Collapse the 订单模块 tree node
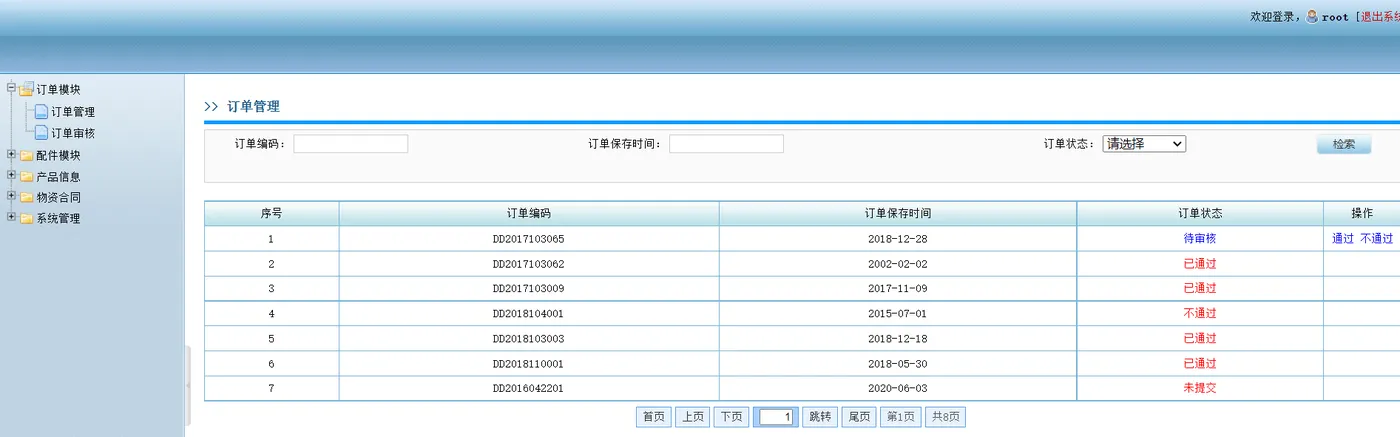 (11, 88)
